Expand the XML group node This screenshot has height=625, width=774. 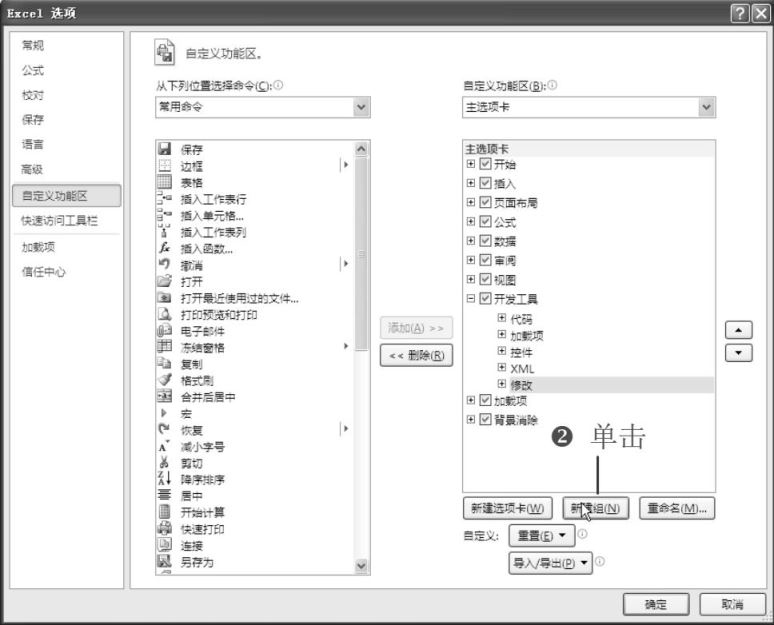pos(502,367)
